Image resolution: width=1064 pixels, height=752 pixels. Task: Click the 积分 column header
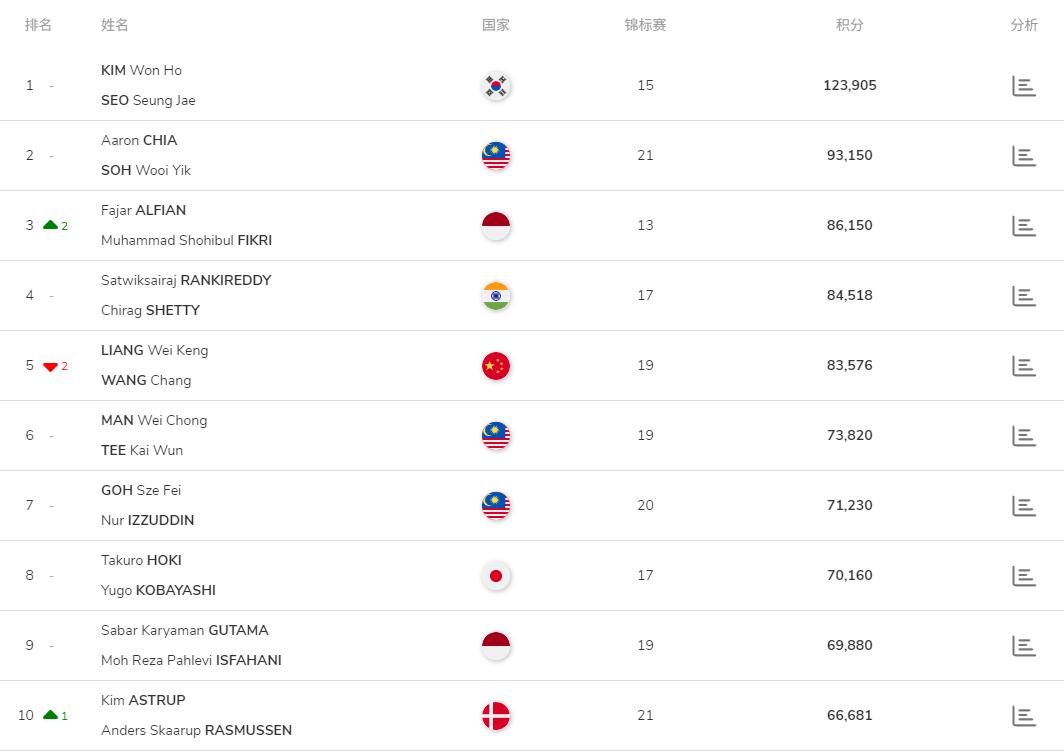point(849,25)
